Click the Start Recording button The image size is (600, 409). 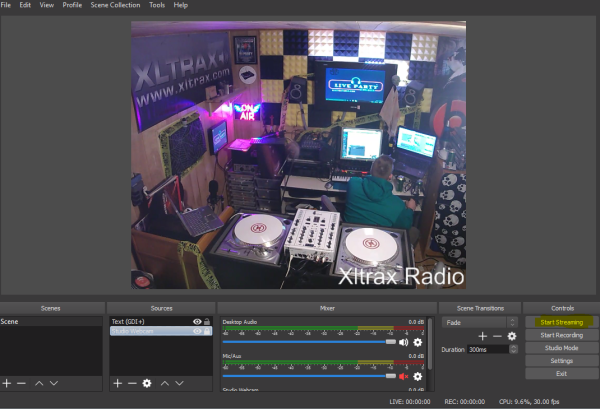(x=561, y=335)
